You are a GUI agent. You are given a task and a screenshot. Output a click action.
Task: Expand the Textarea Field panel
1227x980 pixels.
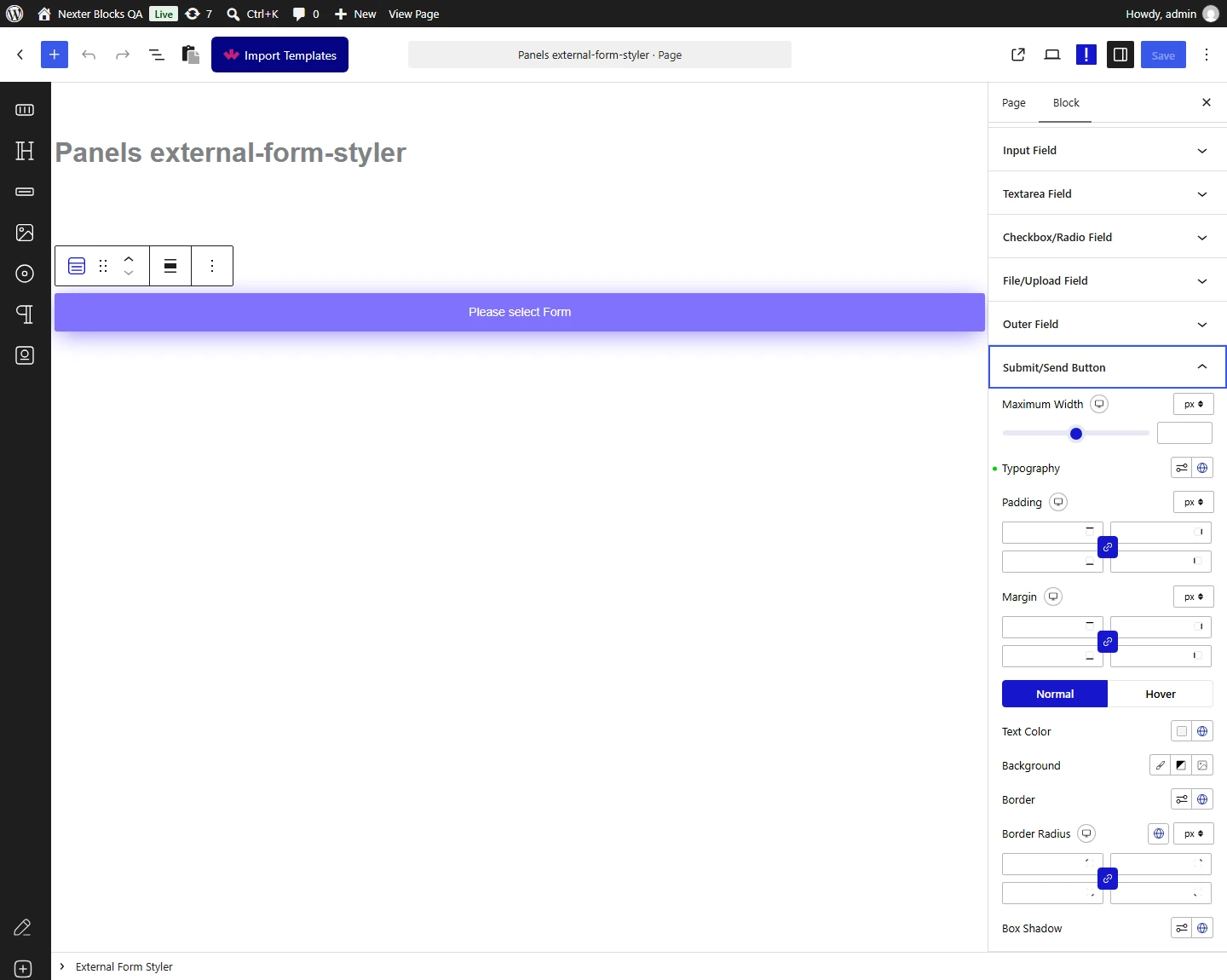(1108, 193)
